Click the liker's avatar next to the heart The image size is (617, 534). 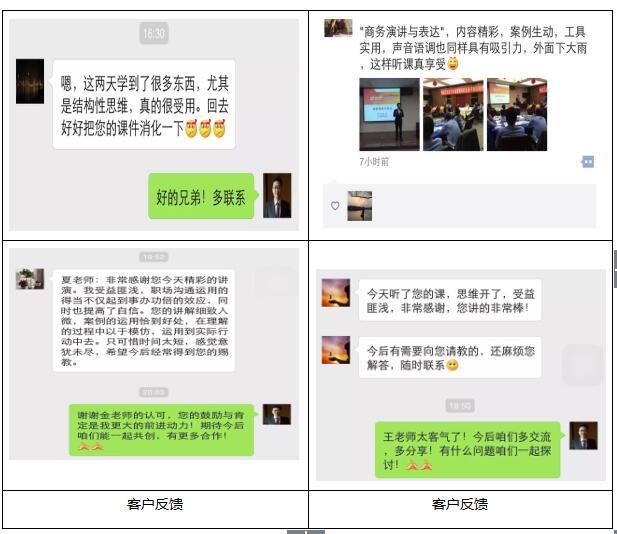coord(360,205)
